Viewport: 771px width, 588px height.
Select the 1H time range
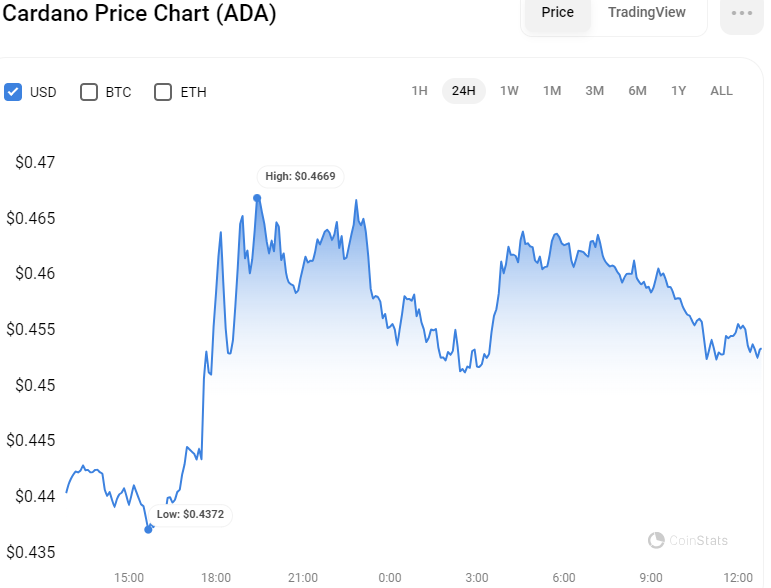tap(419, 91)
